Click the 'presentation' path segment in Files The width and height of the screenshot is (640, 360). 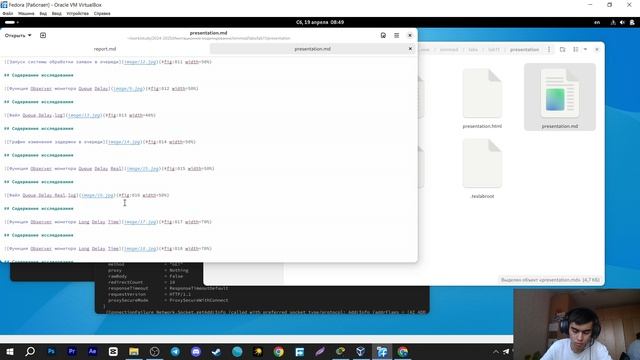tap(524, 49)
